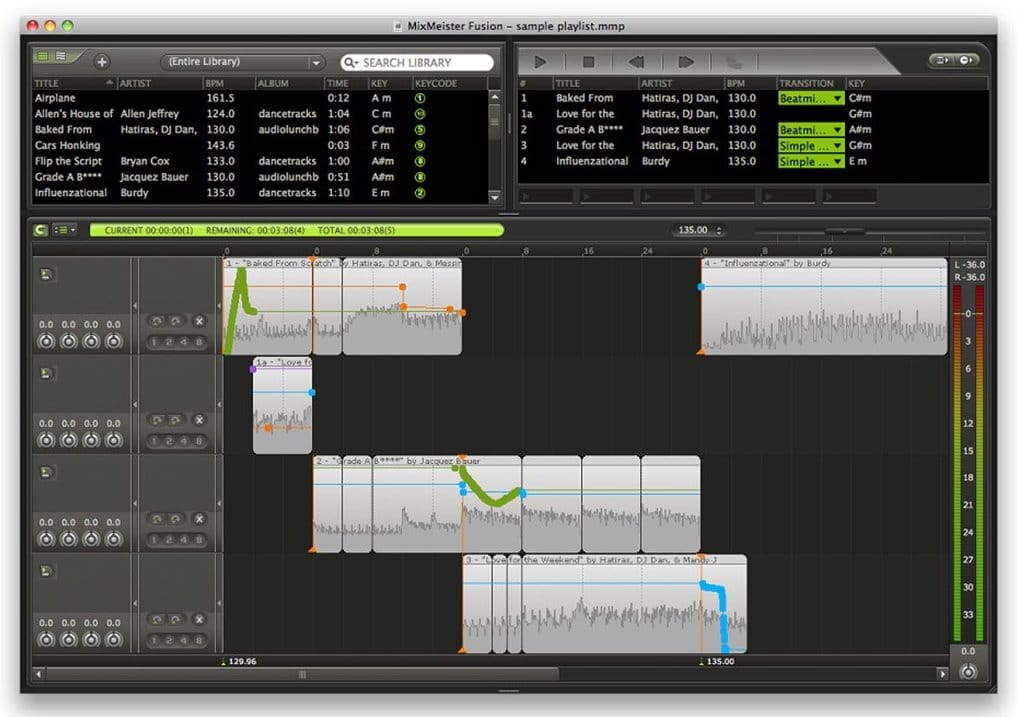Switch library to green list view
The width and height of the screenshot is (1017, 717).
(x=43, y=57)
